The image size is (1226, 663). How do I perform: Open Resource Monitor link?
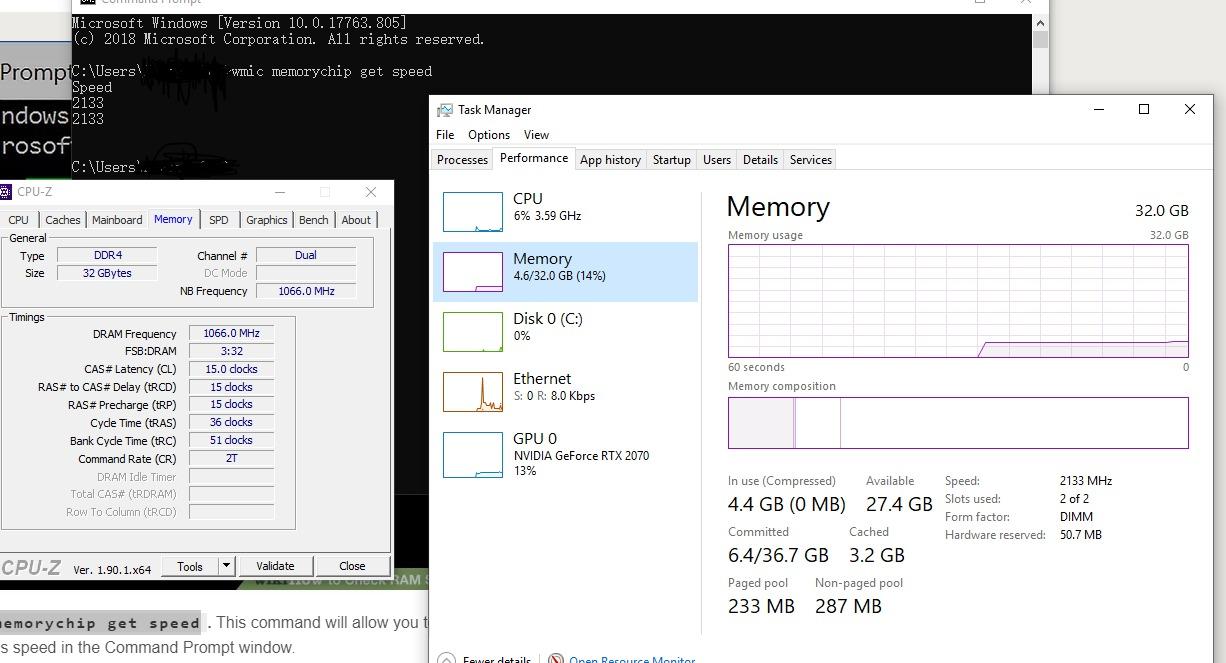(632, 659)
